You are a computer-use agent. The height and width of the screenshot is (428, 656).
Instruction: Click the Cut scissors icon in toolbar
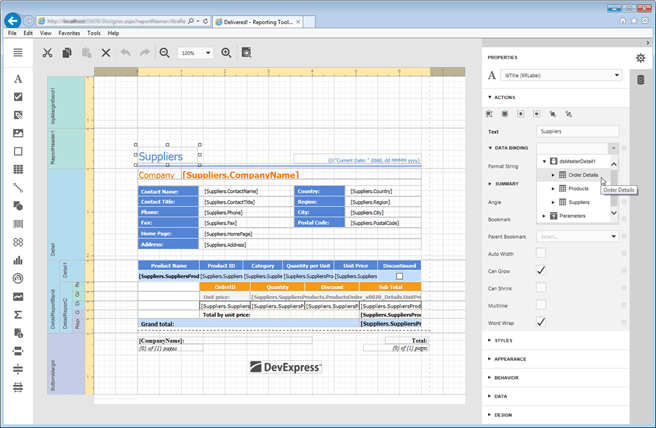point(47,53)
